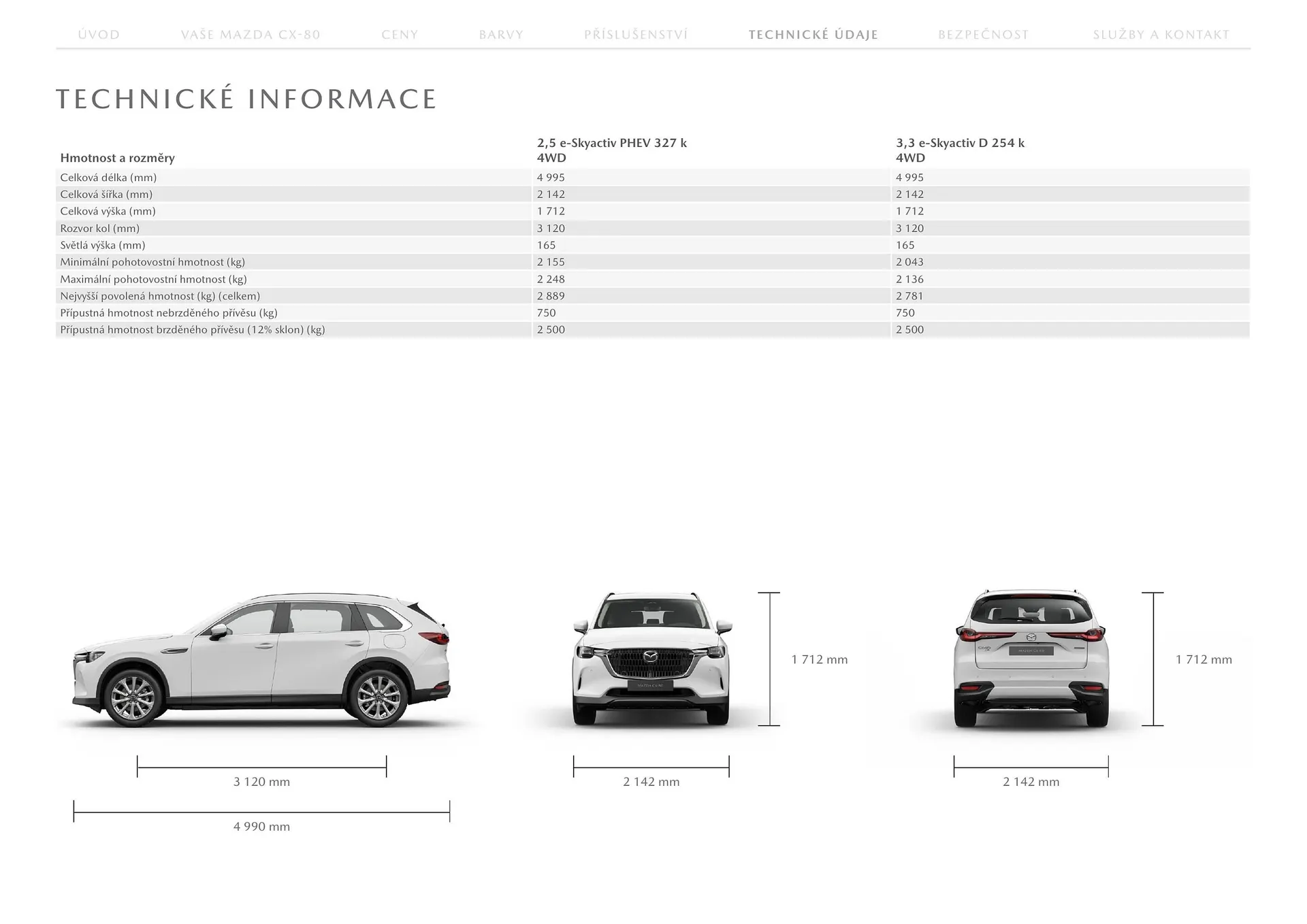Click the 4 990 mm length dimension label
Screen dimensions: 1307x924
(x=261, y=827)
